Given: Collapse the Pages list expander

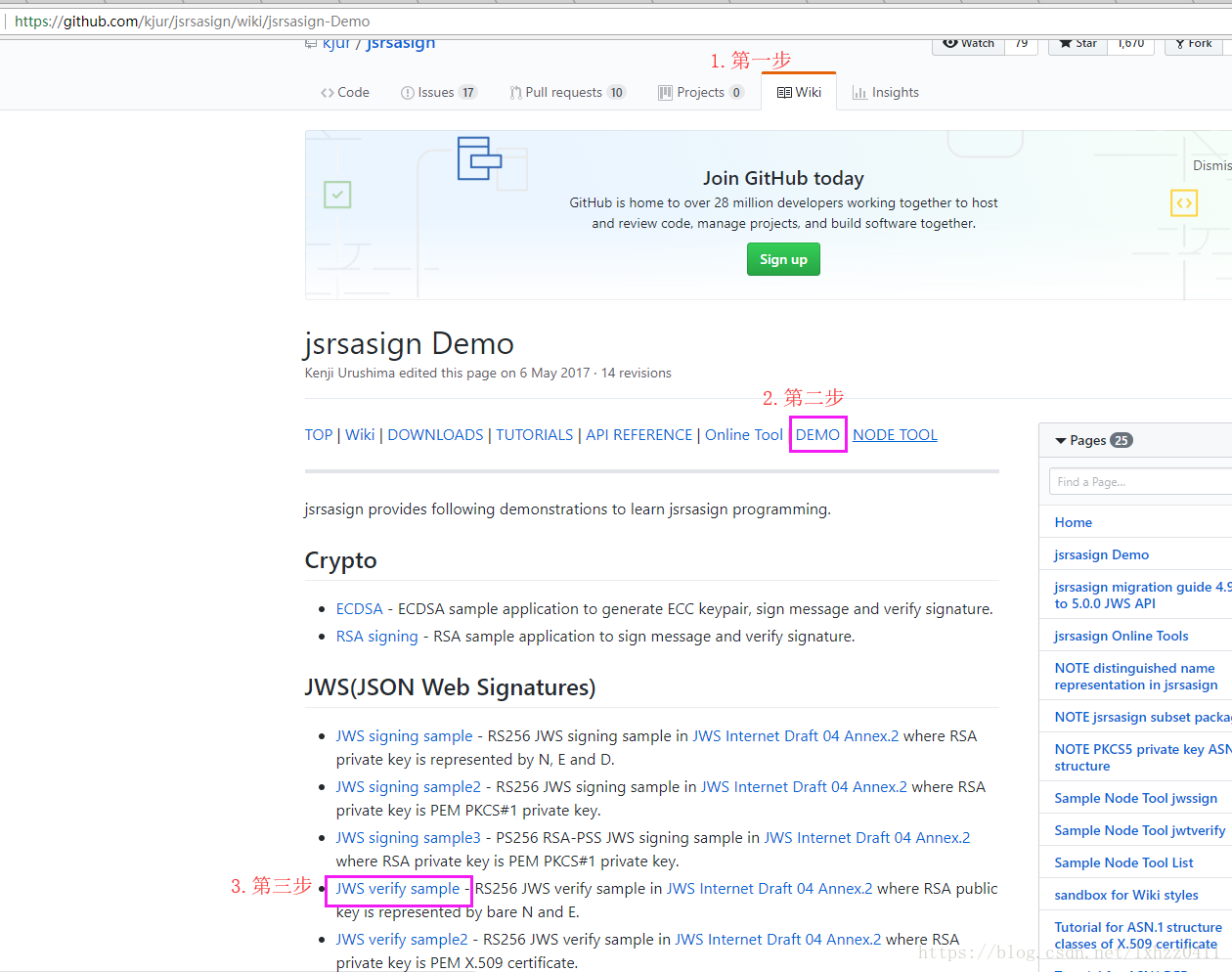Looking at the screenshot, I should coord(1061,441).
